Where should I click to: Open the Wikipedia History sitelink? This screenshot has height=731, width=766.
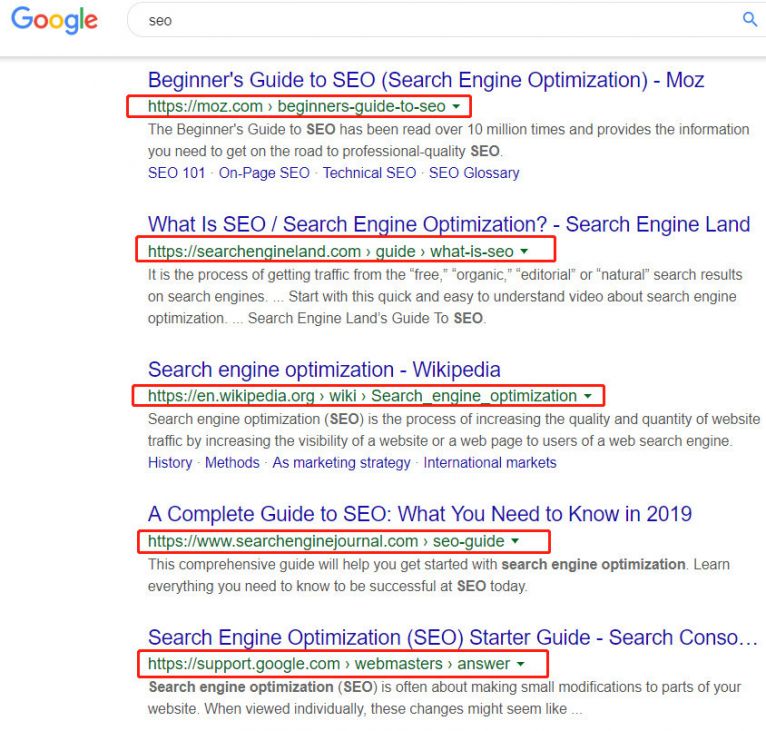coord(170,463)
